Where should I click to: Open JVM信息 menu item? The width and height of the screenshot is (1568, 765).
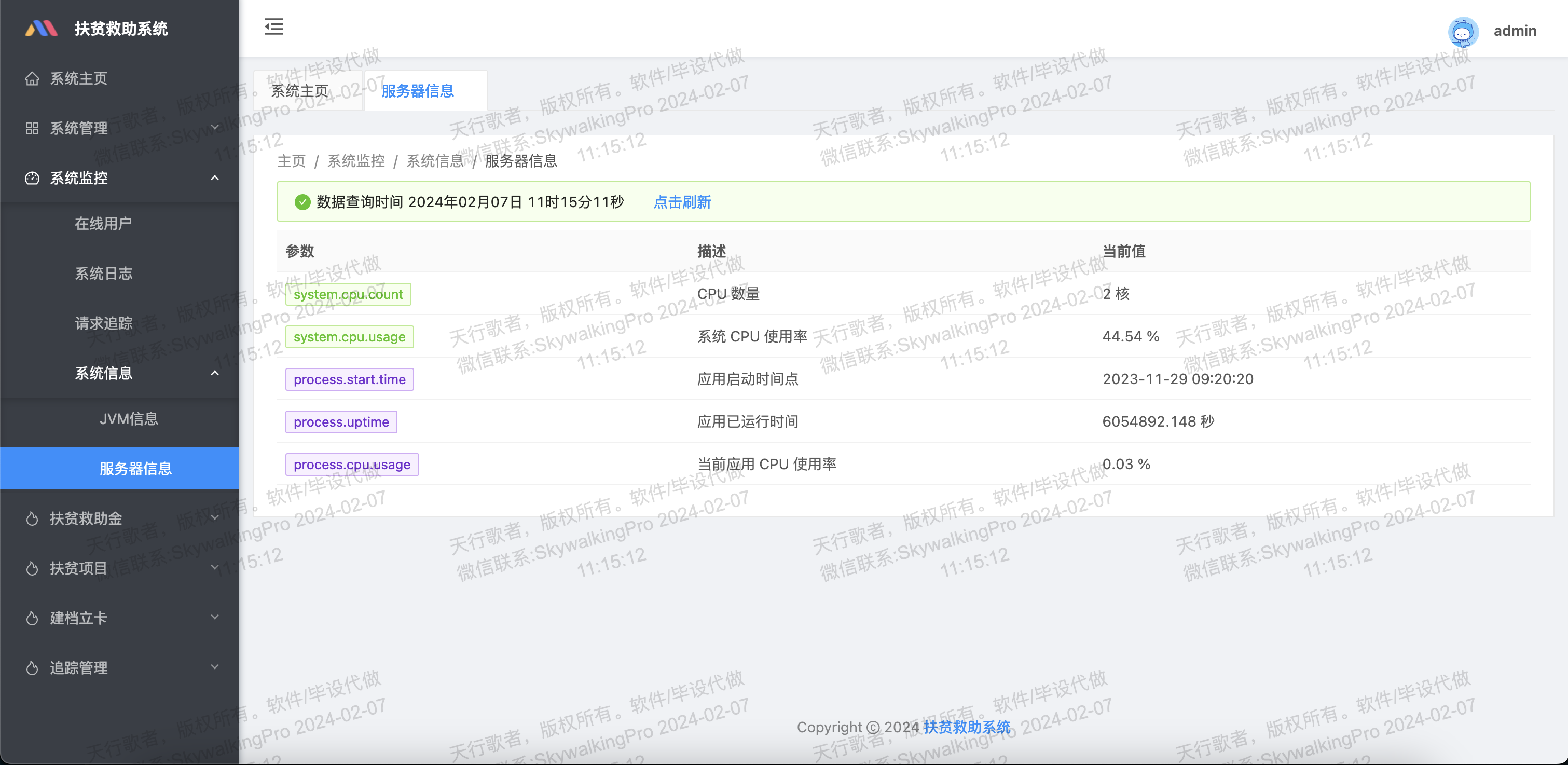pos(119,420)
